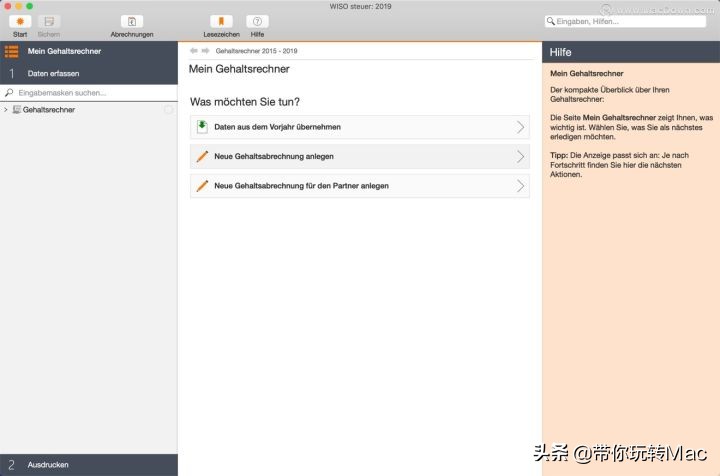The image size is (720, 476).
Task: Click the Start toolbar icon
Action: pyautogui.click(x=20, y=21)
